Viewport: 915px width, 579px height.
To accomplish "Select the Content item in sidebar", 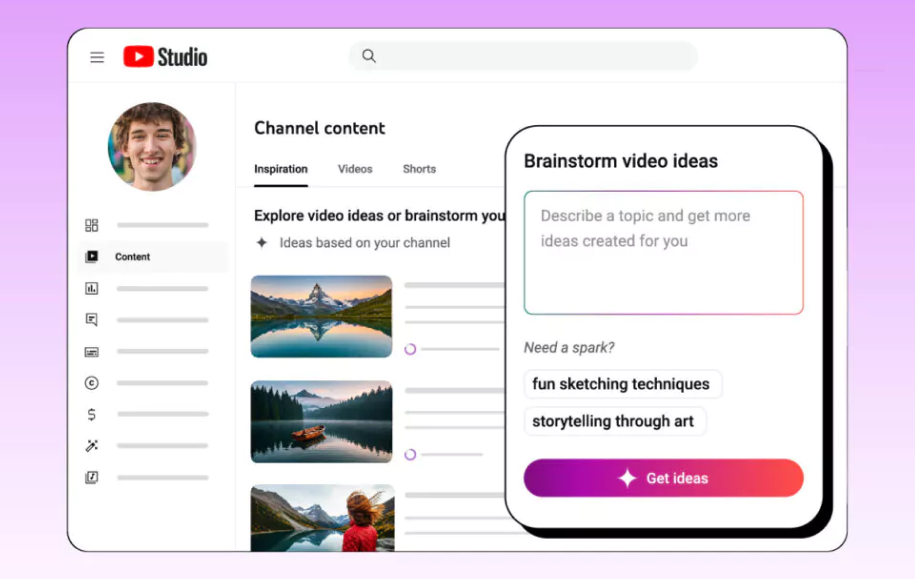I will [152, 257].
